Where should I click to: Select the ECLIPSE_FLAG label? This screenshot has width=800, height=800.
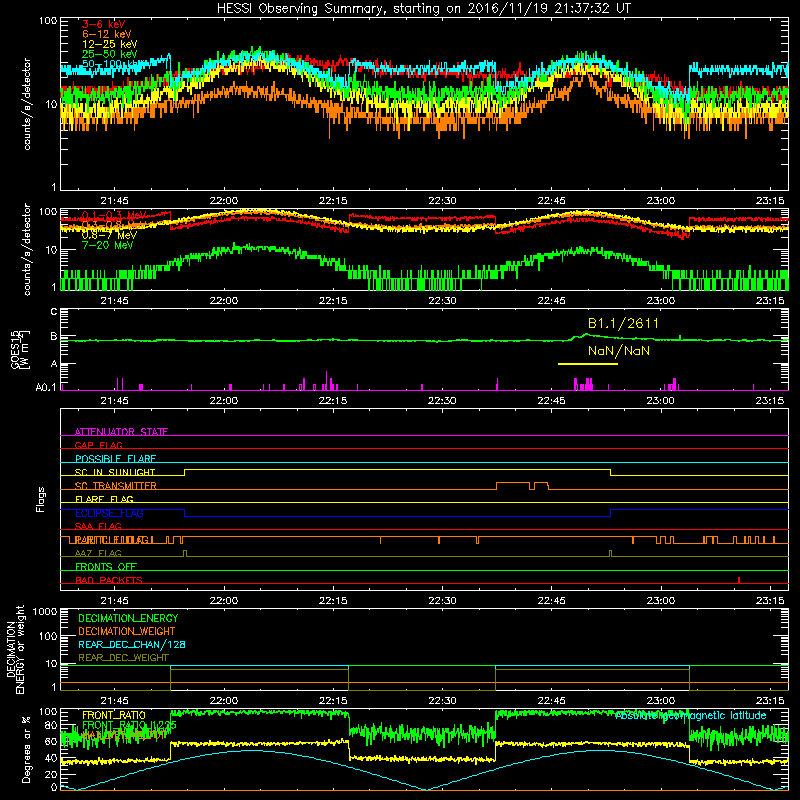point(109,513)
